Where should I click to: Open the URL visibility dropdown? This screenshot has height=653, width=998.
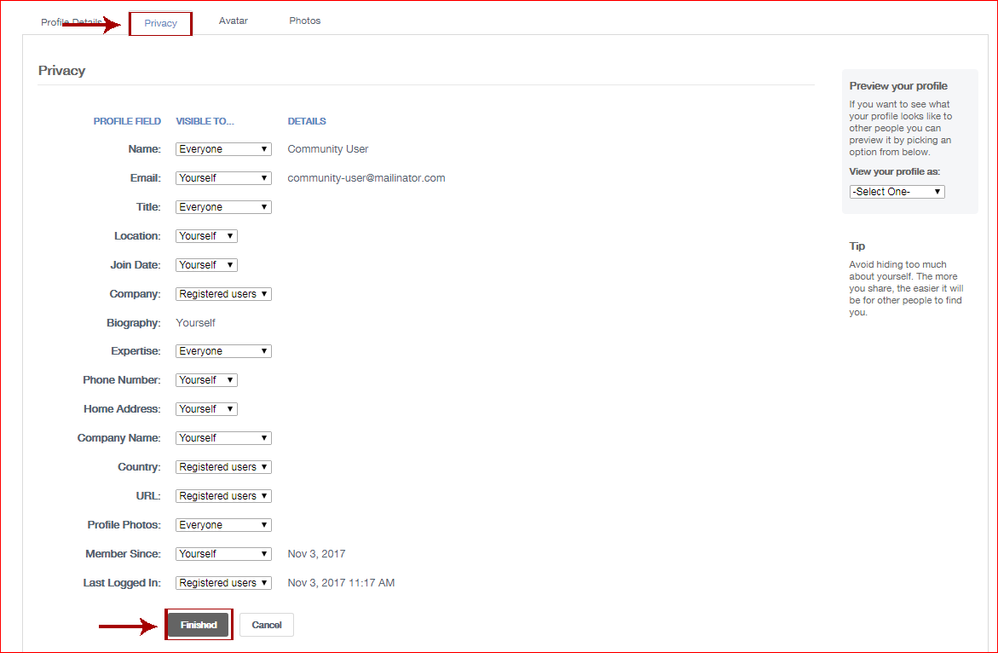coord(223,496)
